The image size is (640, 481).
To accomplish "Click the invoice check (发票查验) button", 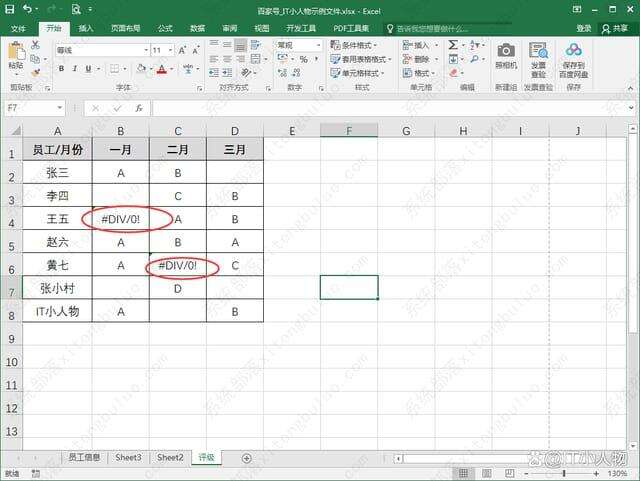I will click(538, 60).
